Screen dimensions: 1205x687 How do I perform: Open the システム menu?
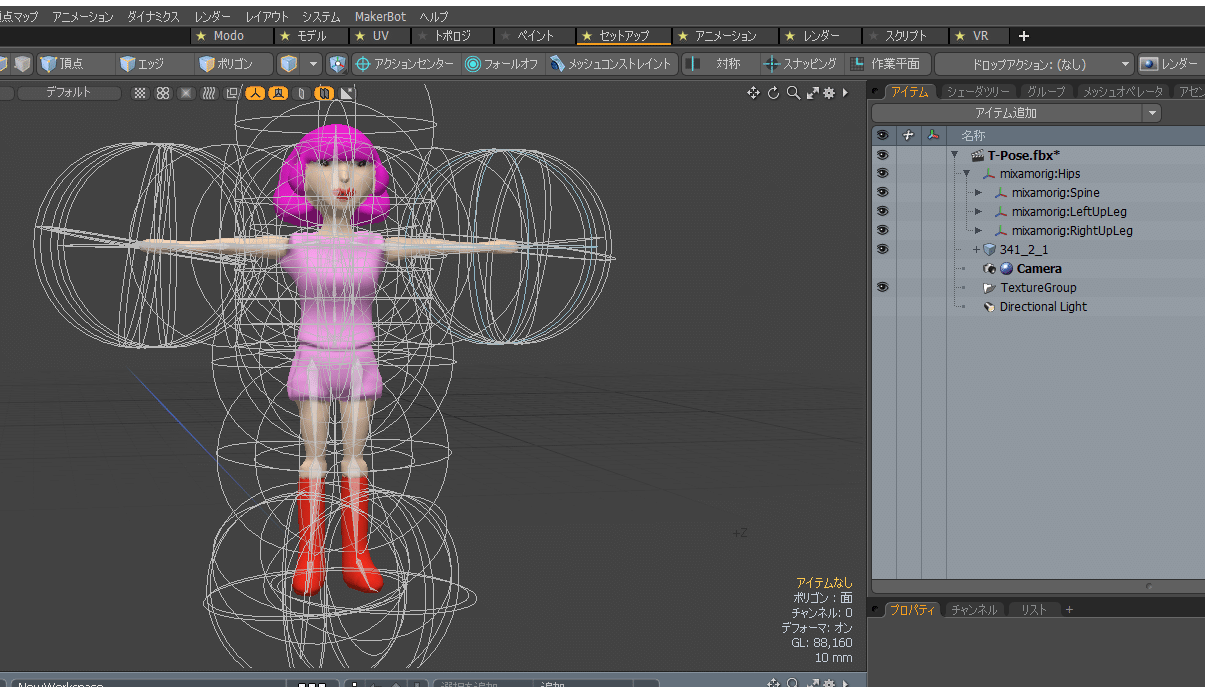click(321, 17)
